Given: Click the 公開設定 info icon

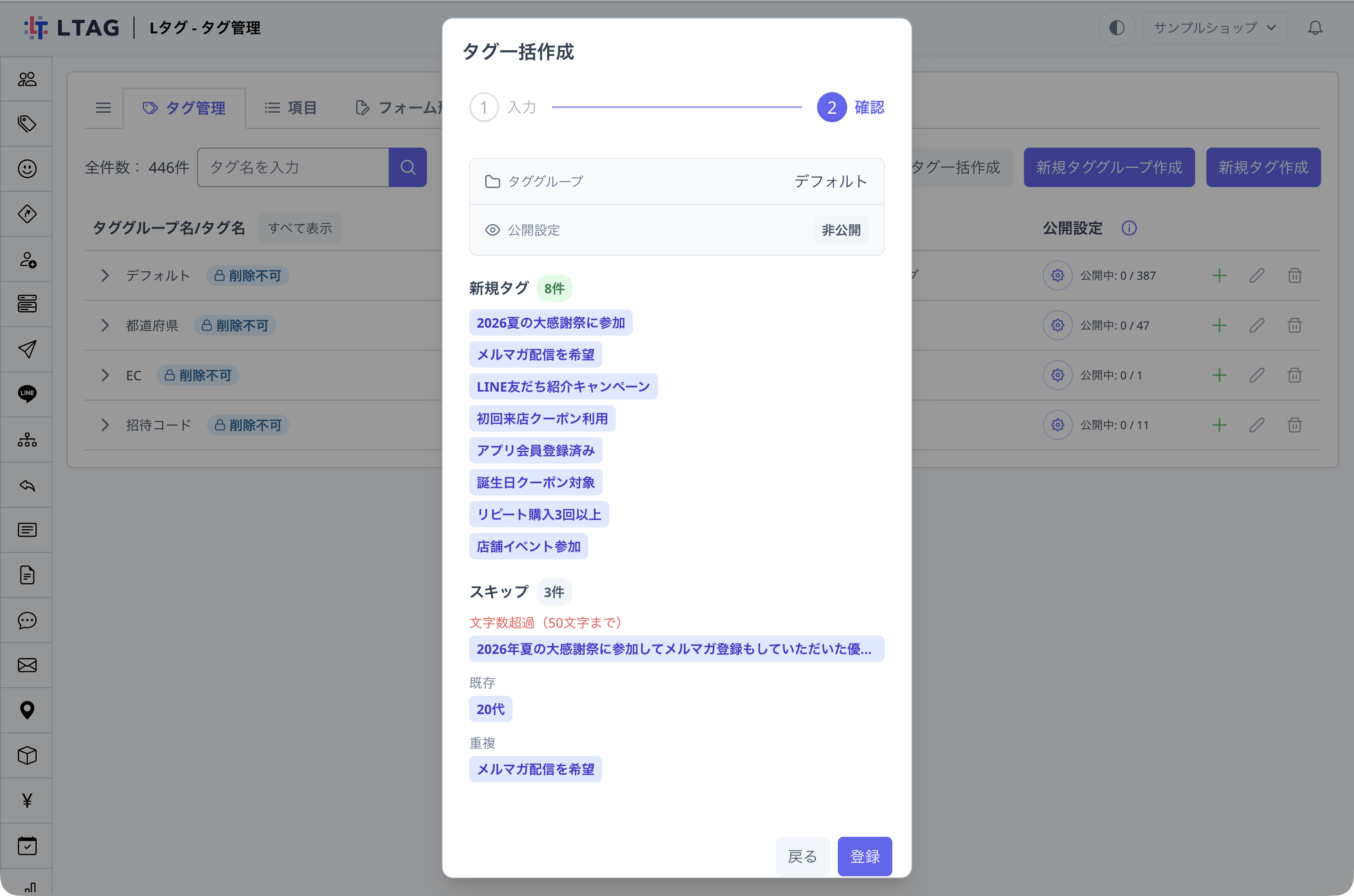Looking at the screenshot, I should pyautogui.click(x=1129, y=228).
